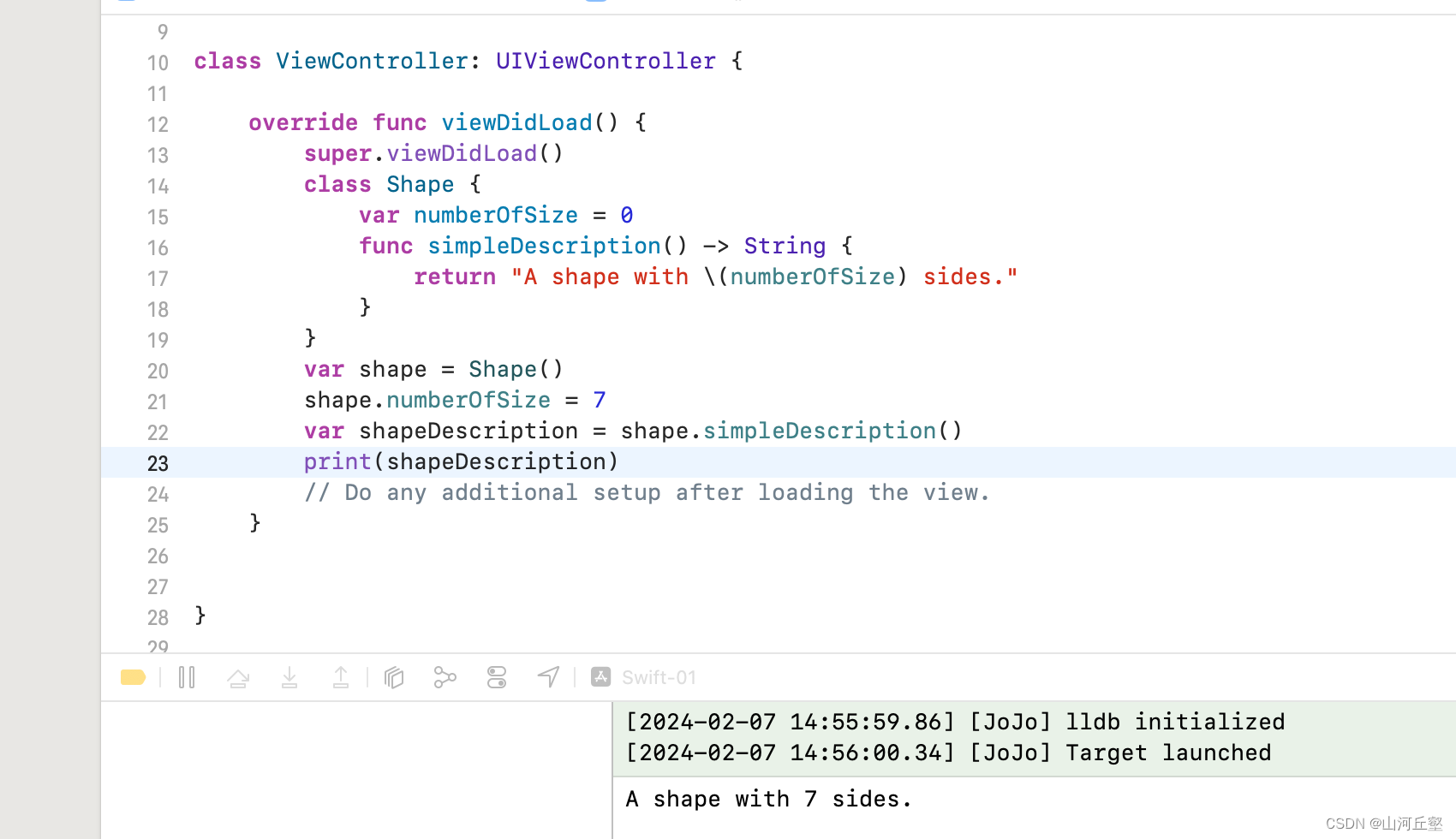Click line number 23 in the gutter

click(x=158, y=463)
